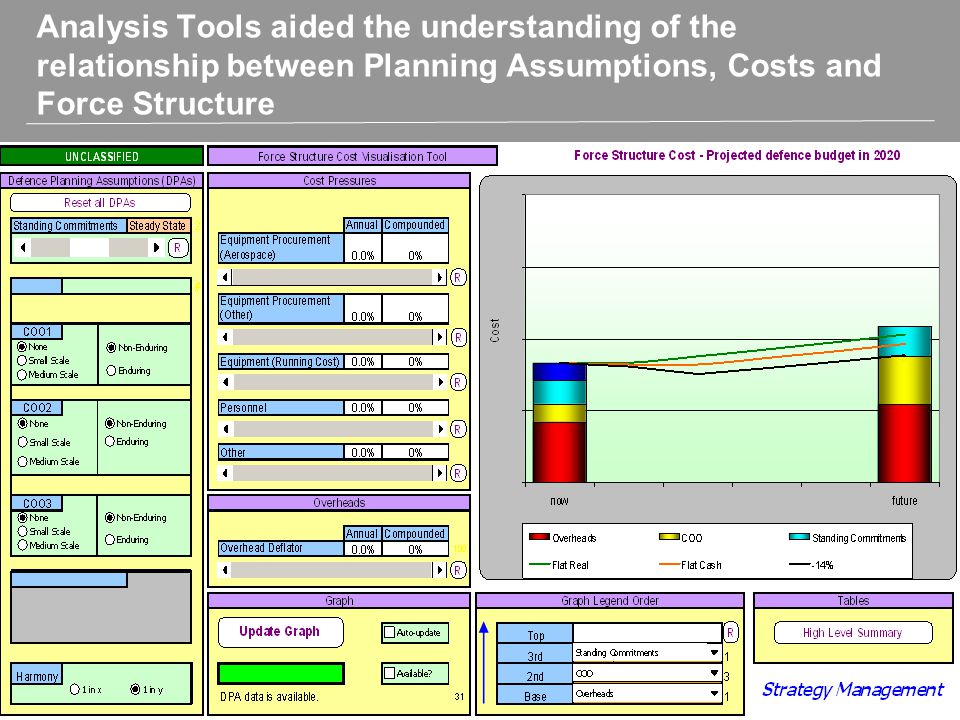Select Harmony 1 in x option
This screenshot has width=960, height=720.
coord(75,689)
